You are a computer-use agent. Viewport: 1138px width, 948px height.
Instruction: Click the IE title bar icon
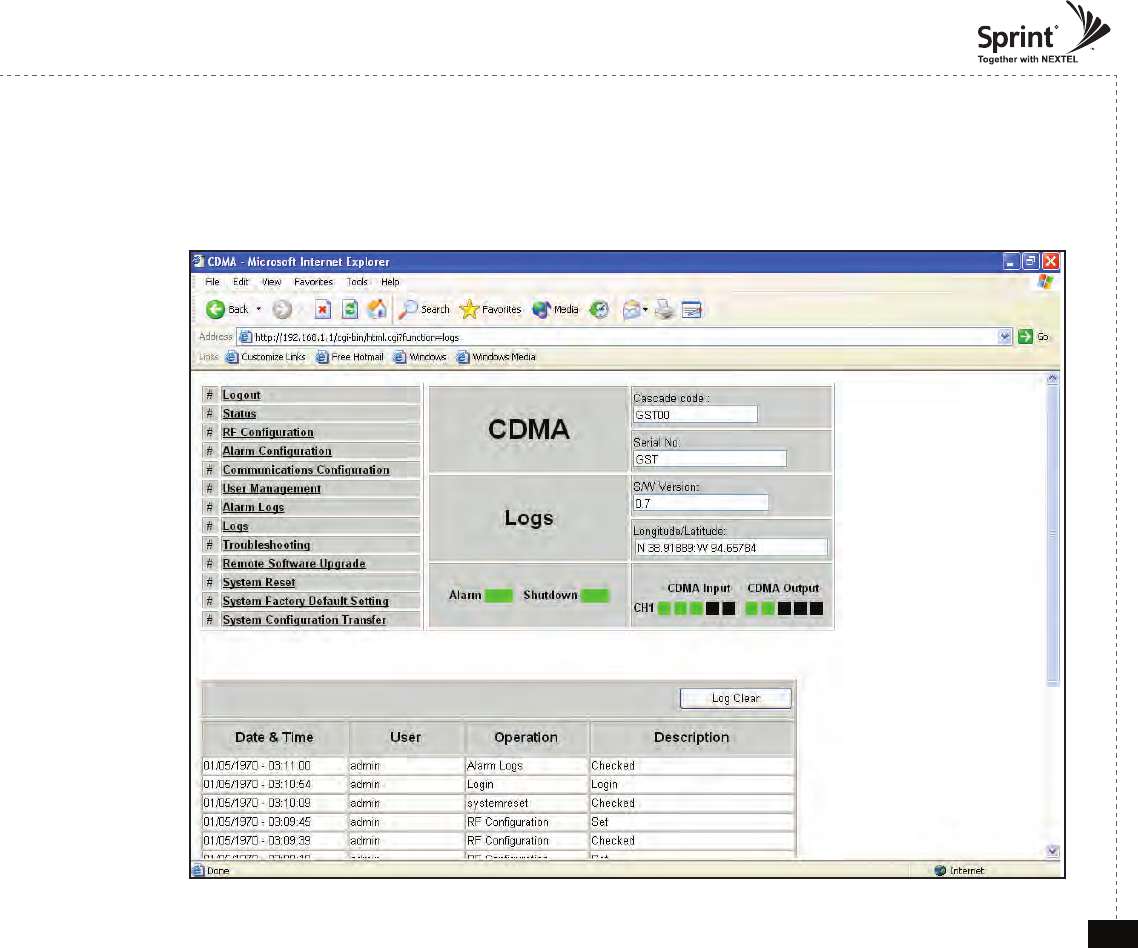click(x=199, y=261)
